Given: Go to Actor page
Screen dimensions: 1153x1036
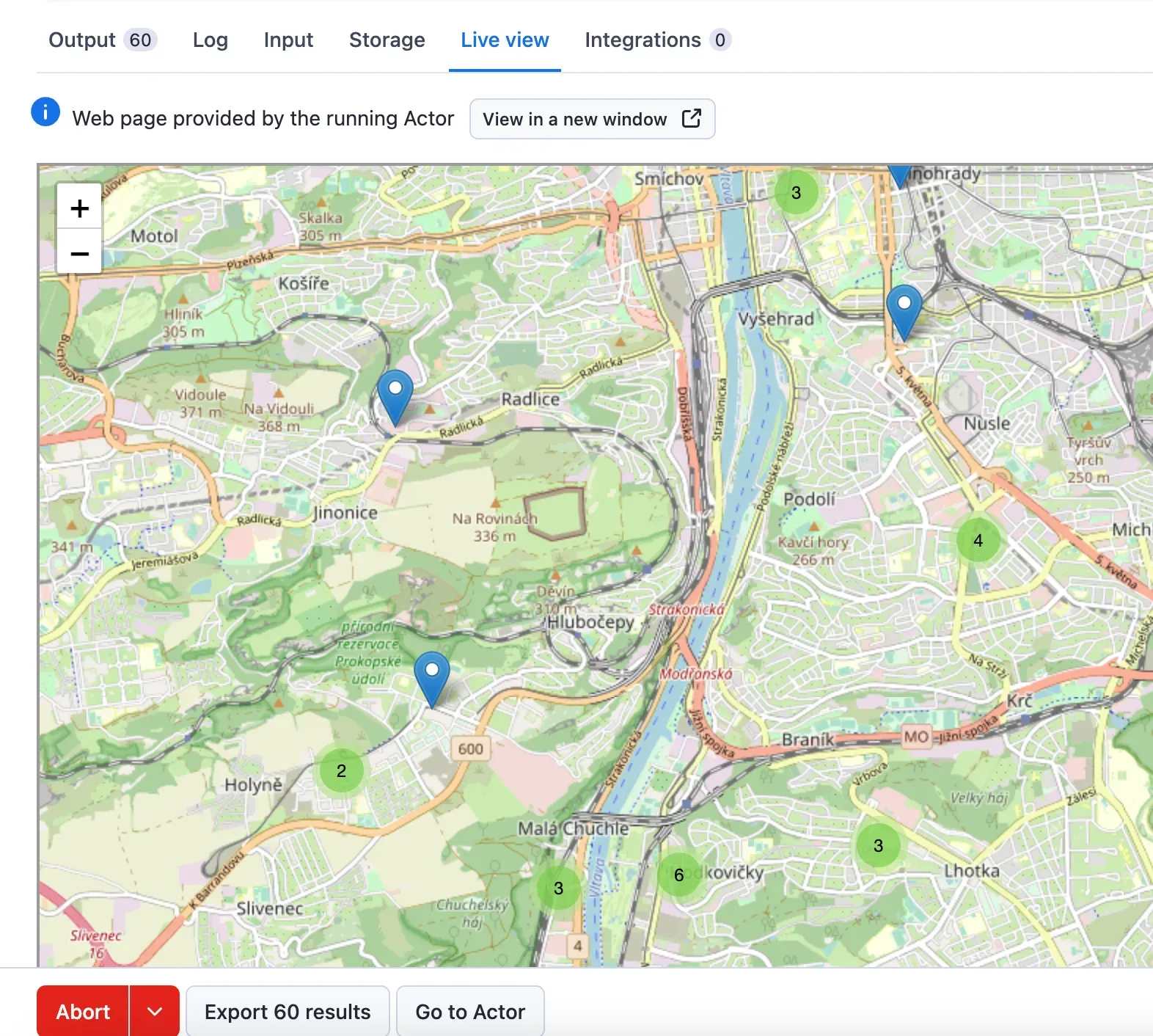Looking at the screenshot, I should click(x=470, y=1012).
